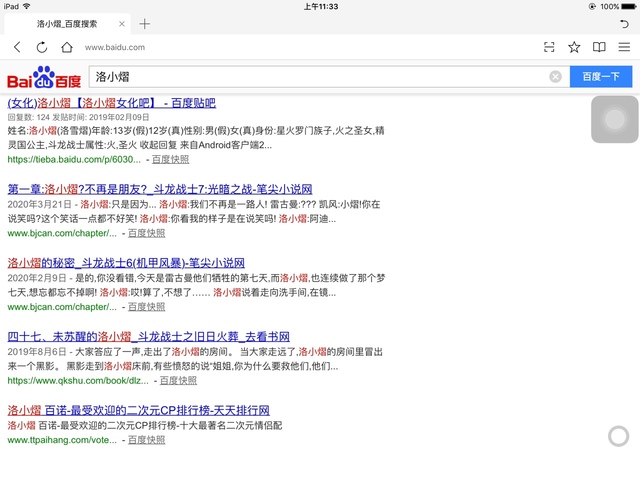The height and width of the screenshot is (480, 640).
Task: Clear the Baidu search box text
Action: click(x=555, y=77)
